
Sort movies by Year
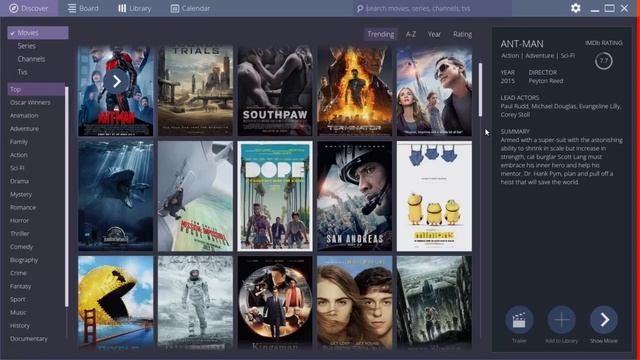coord(434,34)
